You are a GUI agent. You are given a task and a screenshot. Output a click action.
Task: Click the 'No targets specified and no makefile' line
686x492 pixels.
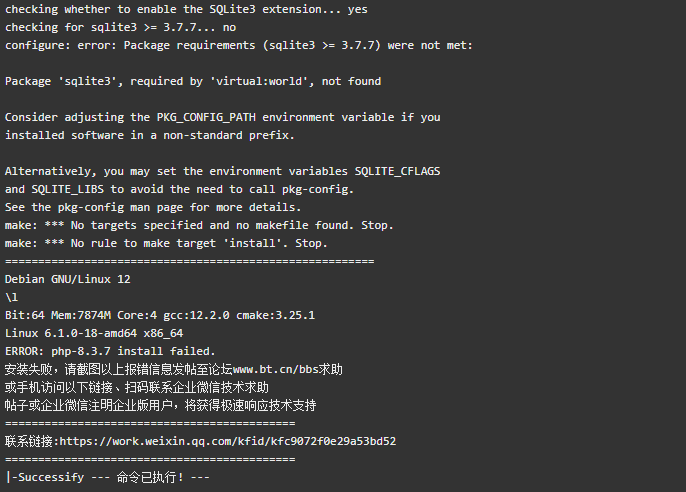pos(199,226)
